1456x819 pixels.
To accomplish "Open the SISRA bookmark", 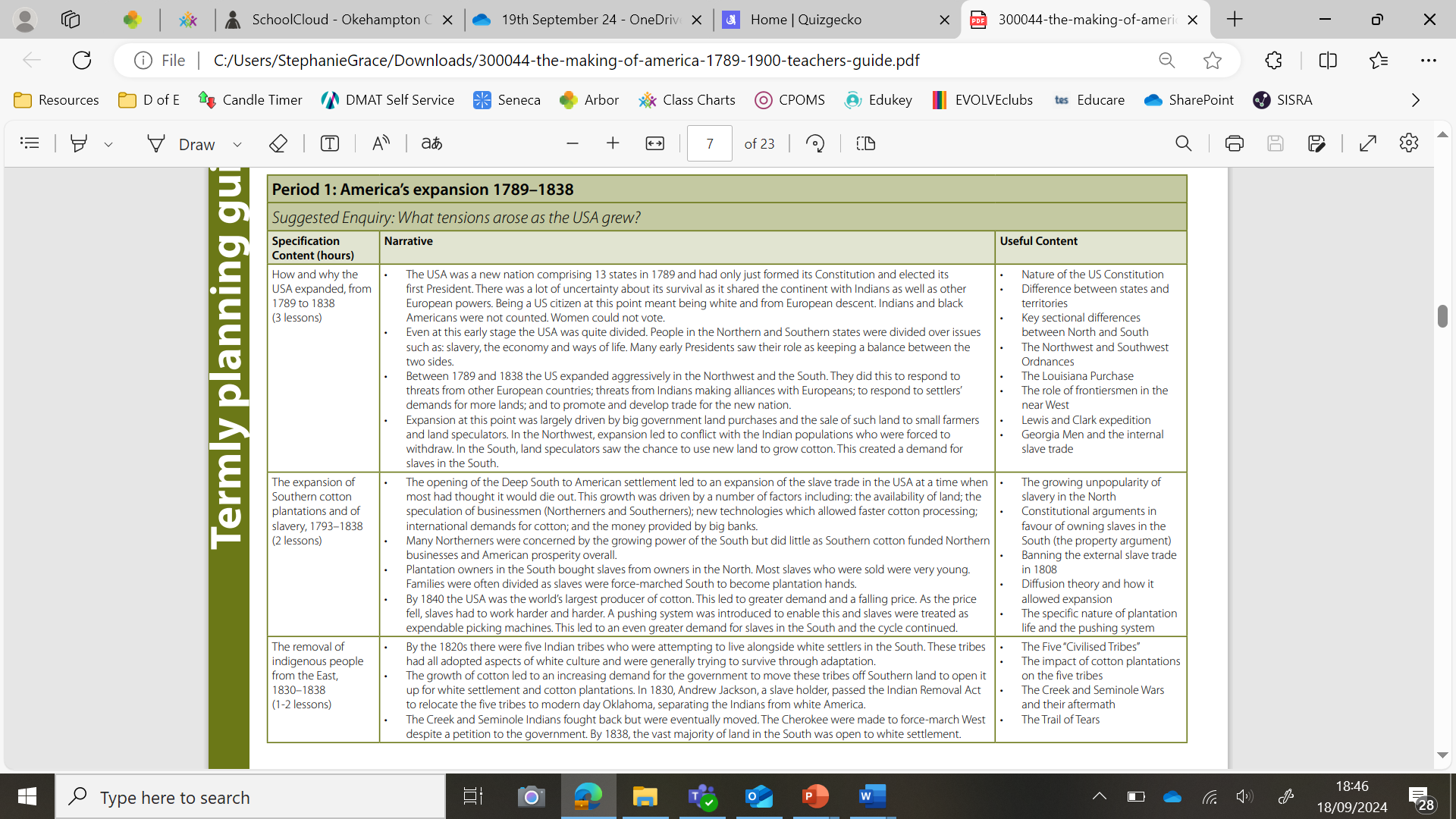I will 1283,100.
